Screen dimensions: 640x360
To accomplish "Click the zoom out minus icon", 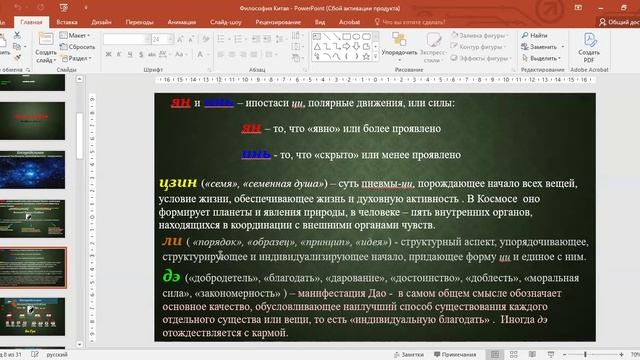I will click(x=564, y=355).
